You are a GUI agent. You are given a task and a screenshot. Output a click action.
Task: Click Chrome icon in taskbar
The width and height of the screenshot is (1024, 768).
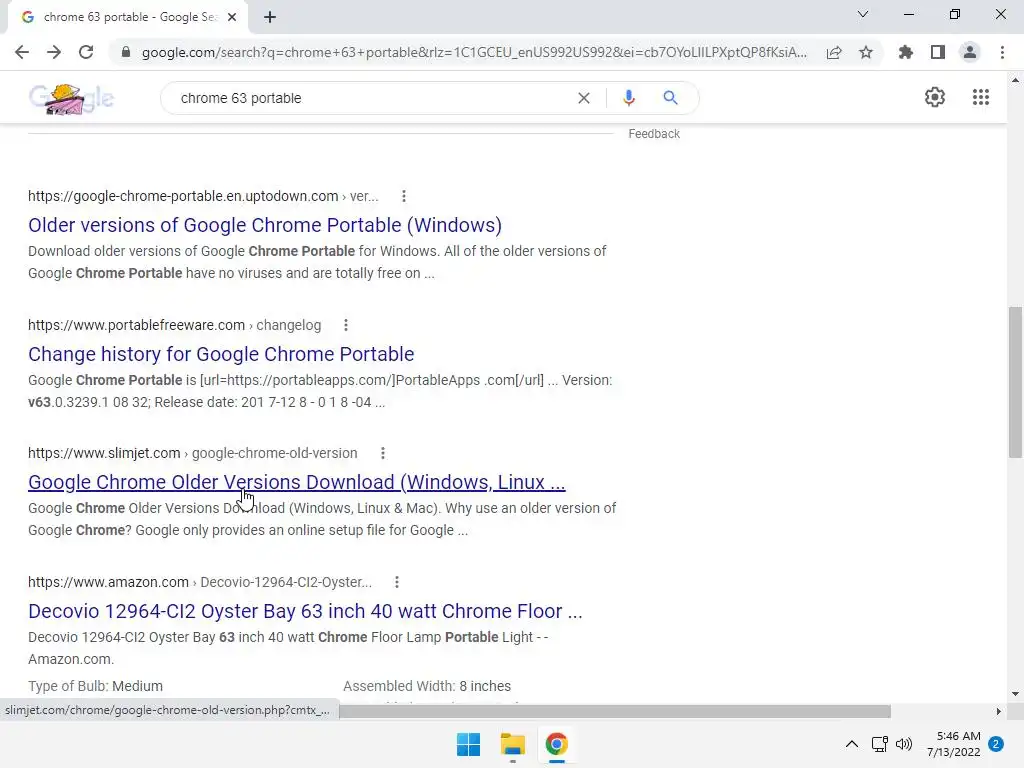556,744
